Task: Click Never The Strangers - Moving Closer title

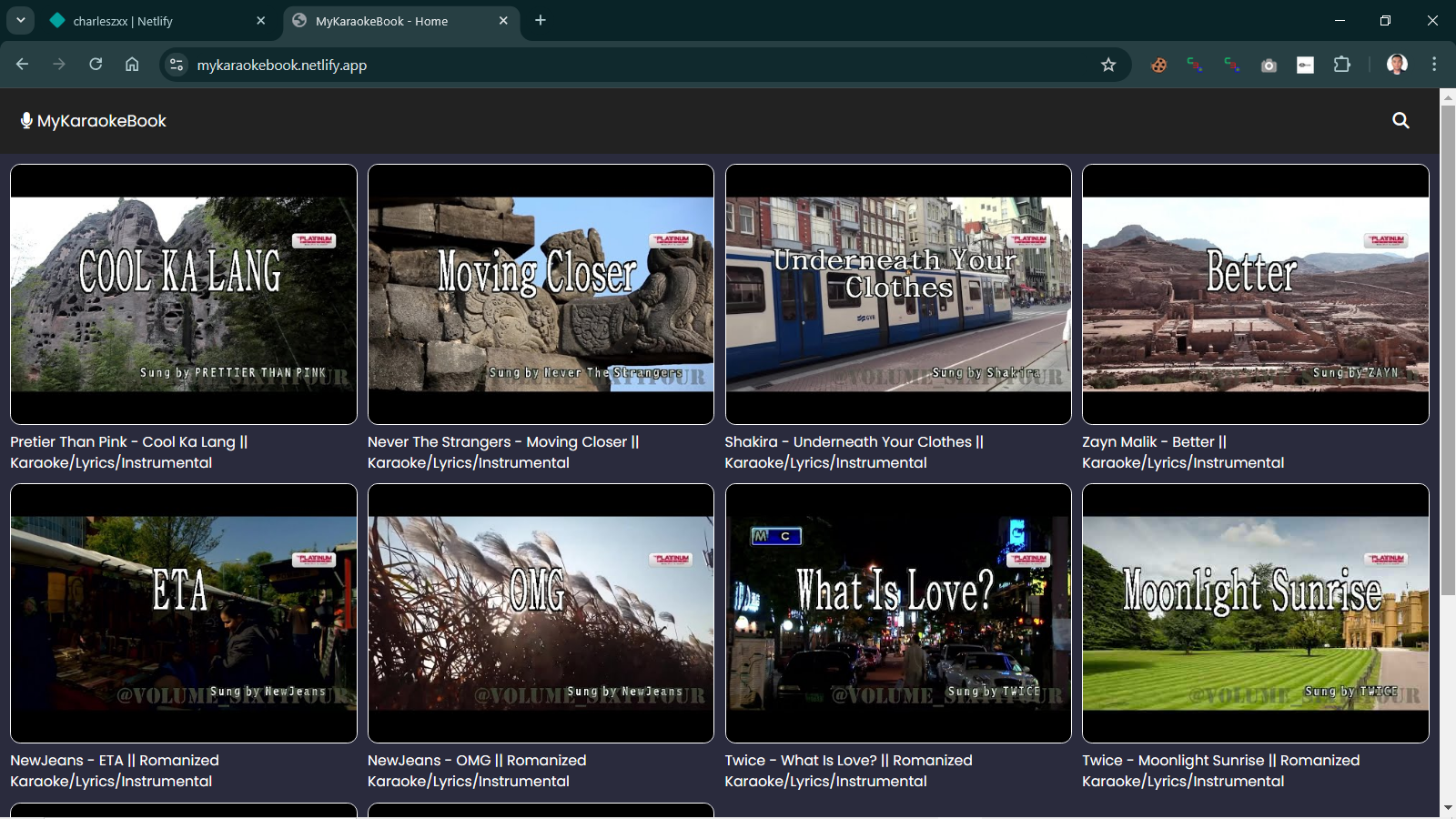Action: (503, 452)
